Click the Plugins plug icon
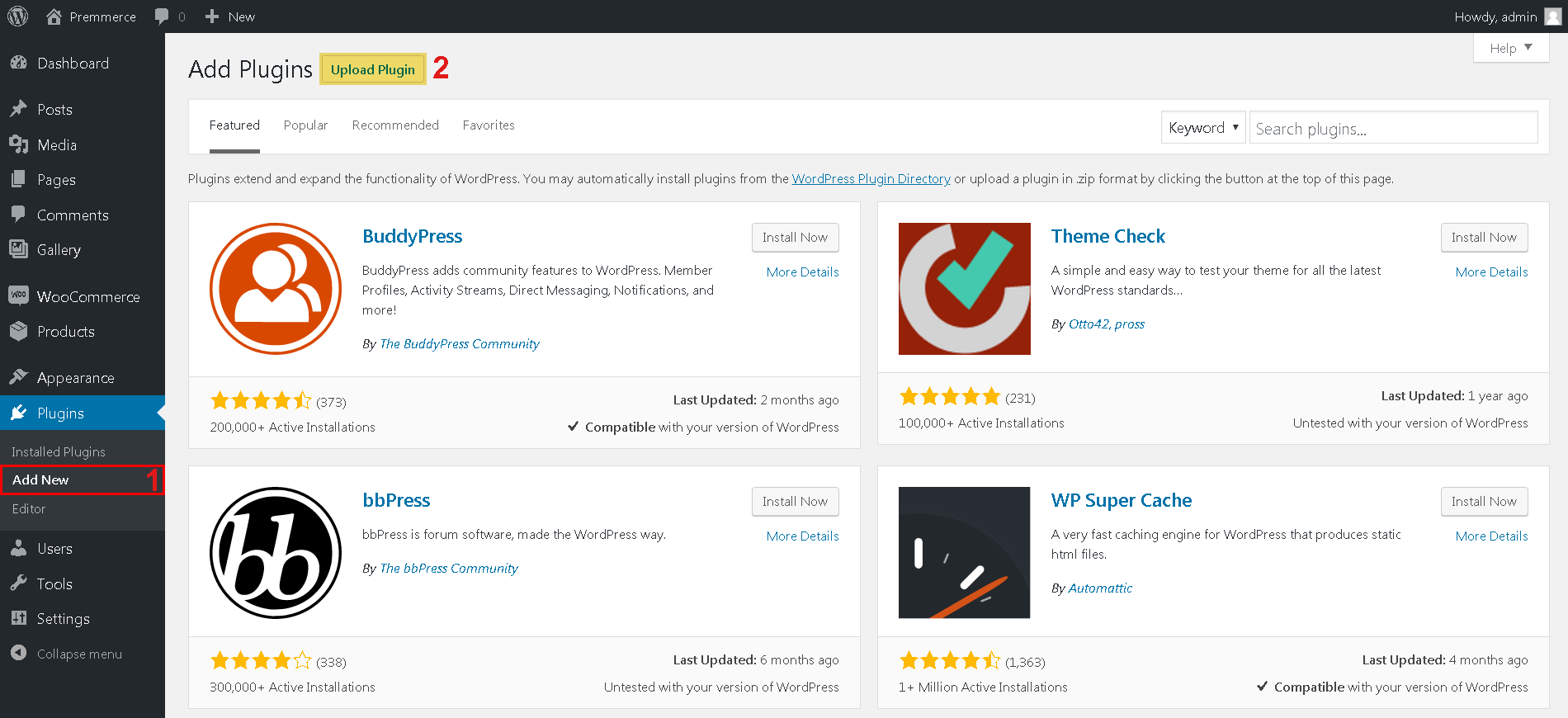1568x718 pixels. point(18,413)
